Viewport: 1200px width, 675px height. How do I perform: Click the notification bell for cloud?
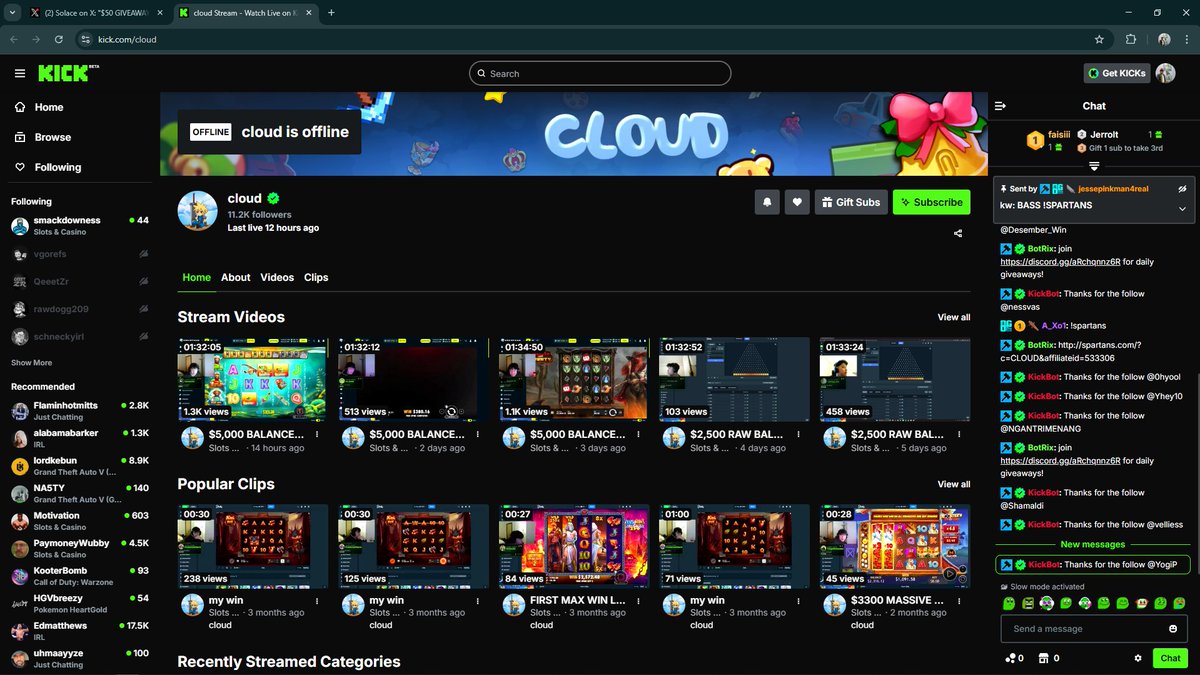[767, 202]
